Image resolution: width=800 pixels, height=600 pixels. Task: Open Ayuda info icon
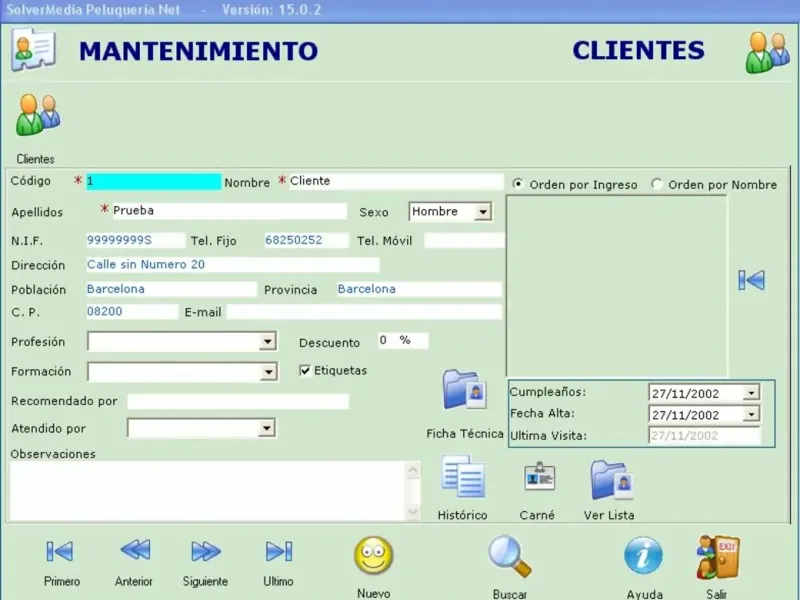[643, 556]
